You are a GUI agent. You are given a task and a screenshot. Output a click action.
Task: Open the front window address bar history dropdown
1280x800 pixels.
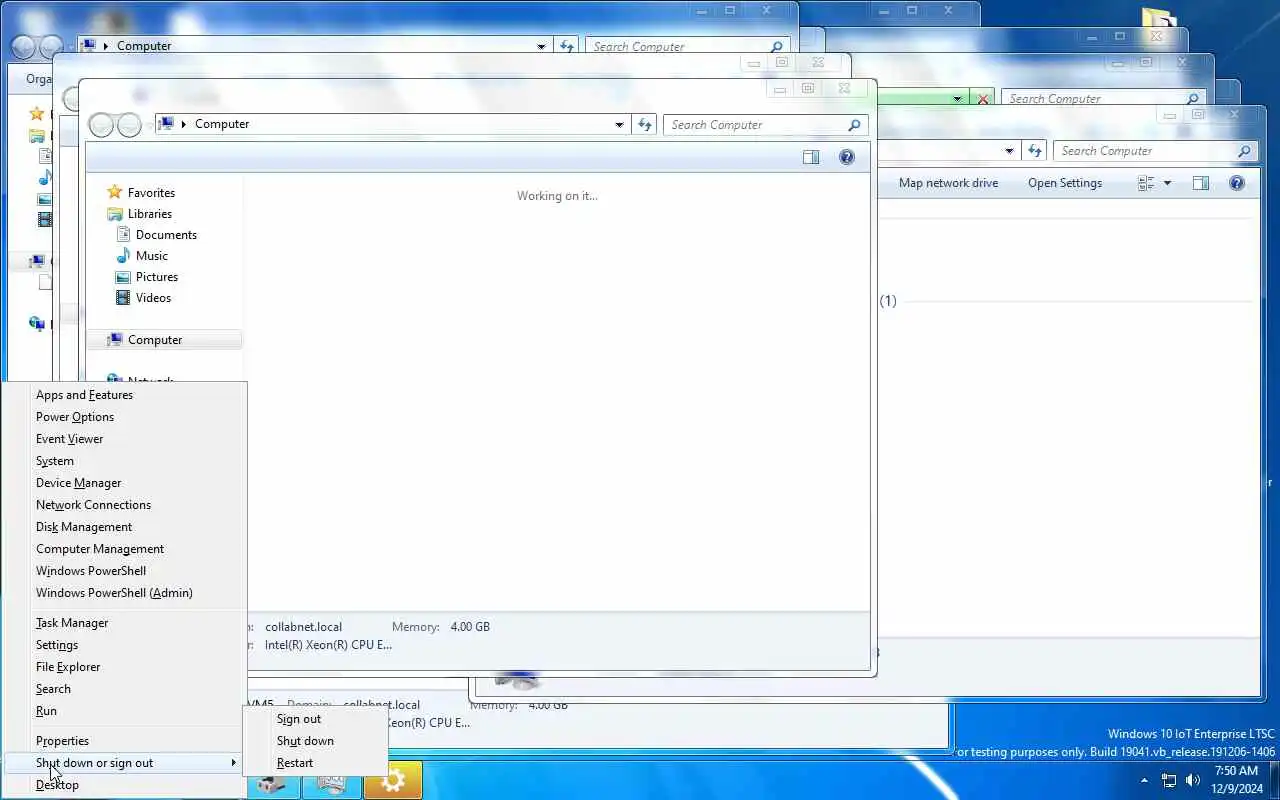pyautogui.click(x=620, y=125)
